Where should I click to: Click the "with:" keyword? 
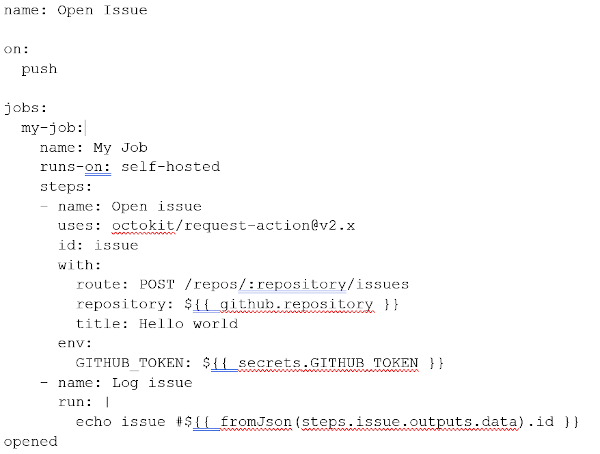point(80,265)
